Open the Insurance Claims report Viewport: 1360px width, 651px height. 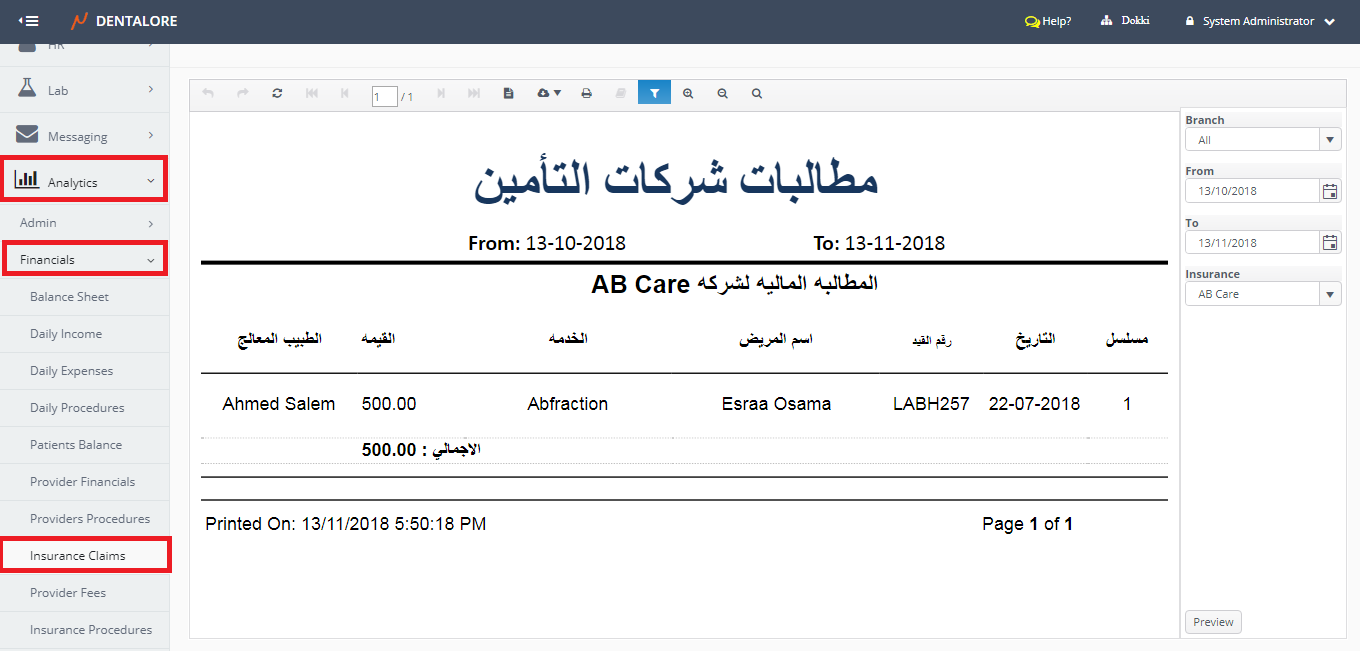[78, 556]
